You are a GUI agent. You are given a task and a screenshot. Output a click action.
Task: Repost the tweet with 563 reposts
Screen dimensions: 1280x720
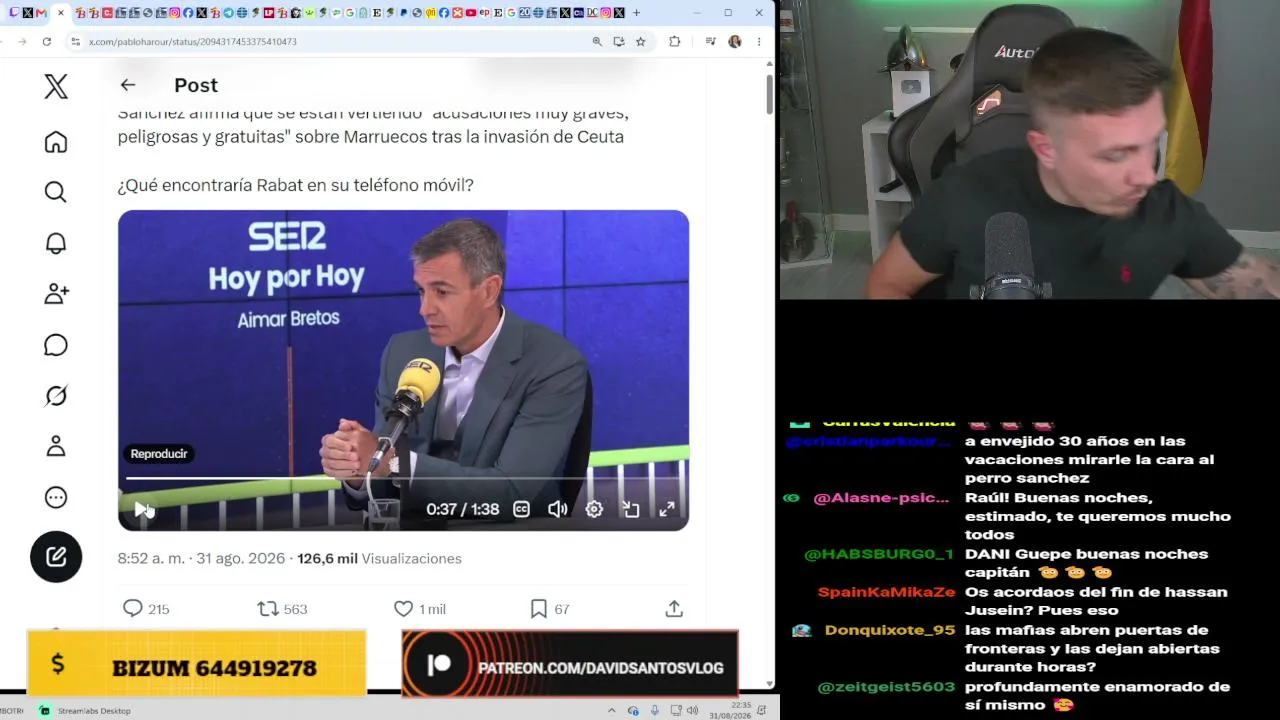[282, 608]
